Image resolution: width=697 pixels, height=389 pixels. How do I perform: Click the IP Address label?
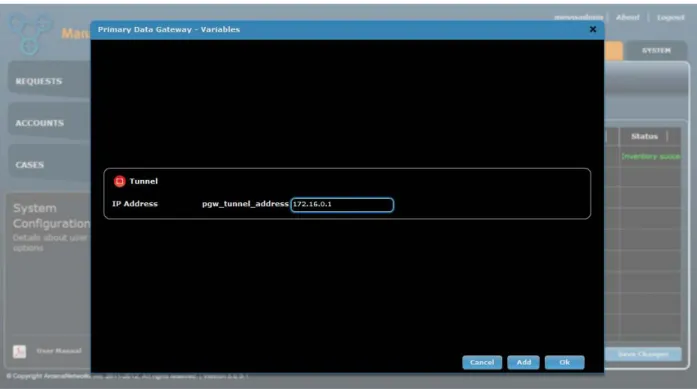[x=135, y=204]
